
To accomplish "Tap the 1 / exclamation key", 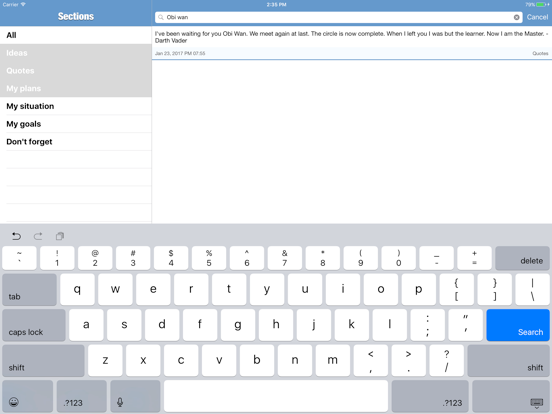I will pos(57,258).
